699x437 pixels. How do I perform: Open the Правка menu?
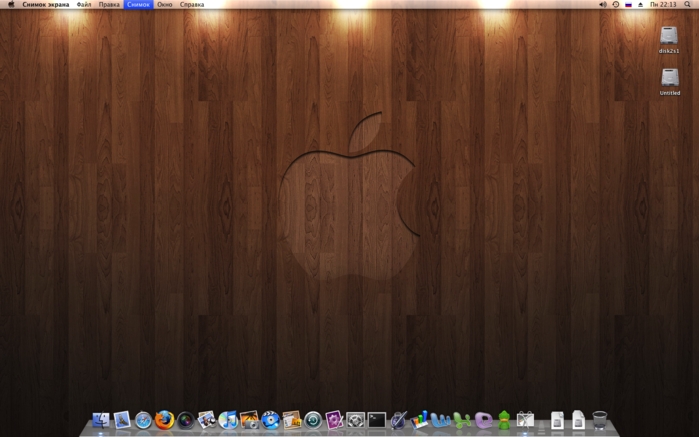click(109, 4)
